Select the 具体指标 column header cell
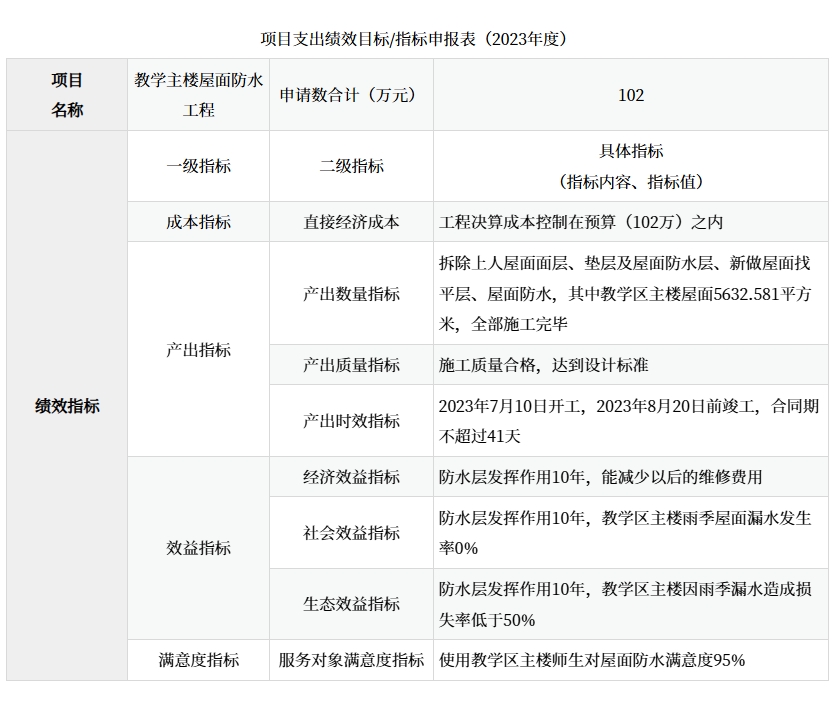This screenshot has height=708, width=836. coord(631,166)
